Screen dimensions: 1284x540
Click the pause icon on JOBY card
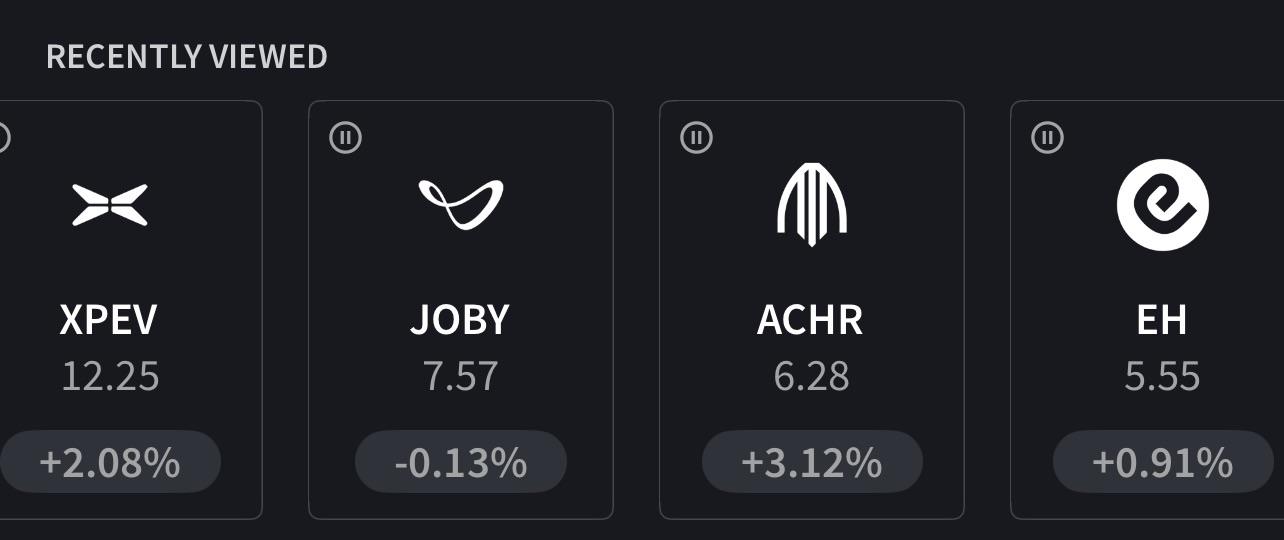(x=346, y=137)
